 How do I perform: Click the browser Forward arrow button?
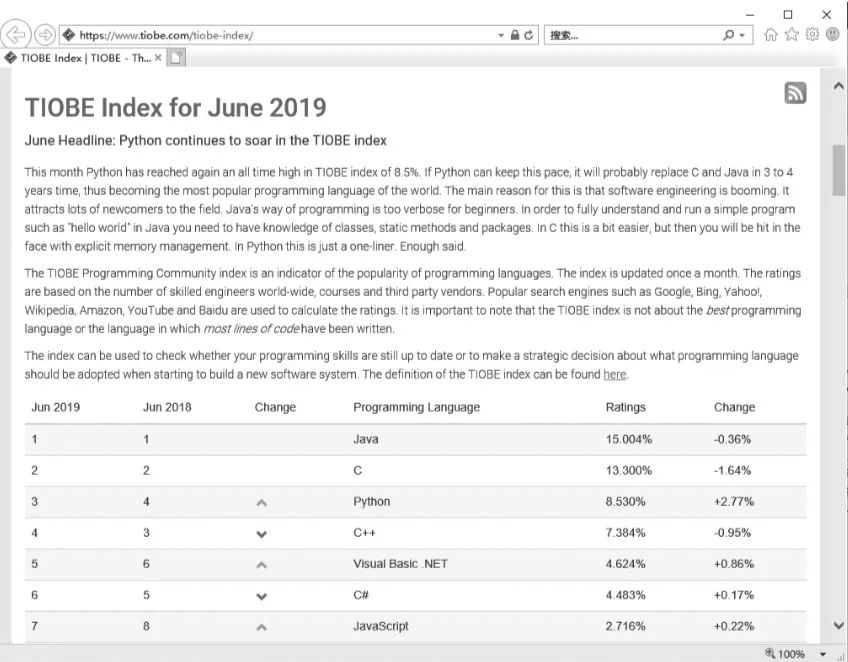[45, 35]
